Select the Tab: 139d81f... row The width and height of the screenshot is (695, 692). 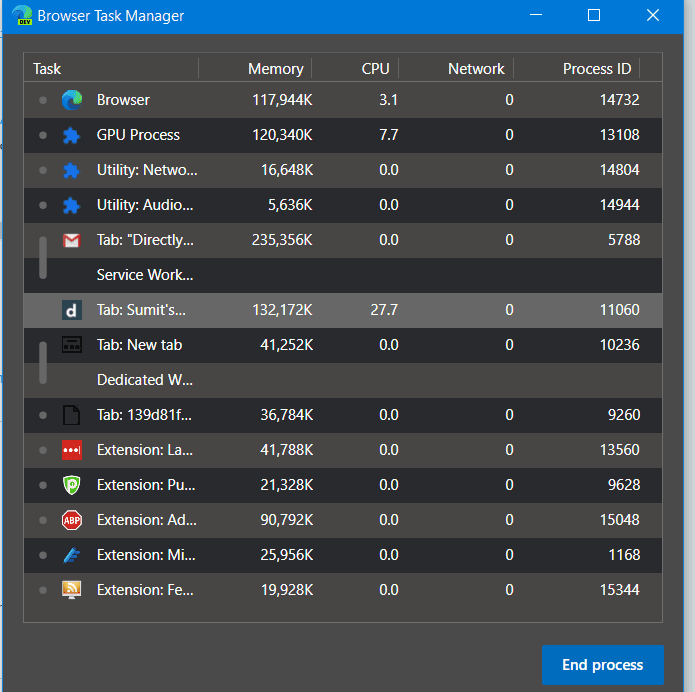click(x=343, y=415)
